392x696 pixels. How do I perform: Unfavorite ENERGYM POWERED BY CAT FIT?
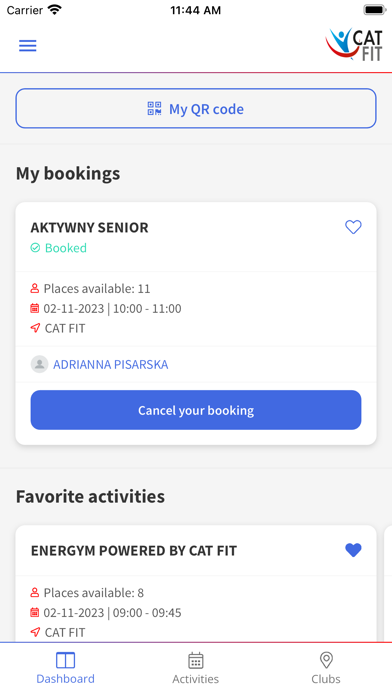(353, 550)
